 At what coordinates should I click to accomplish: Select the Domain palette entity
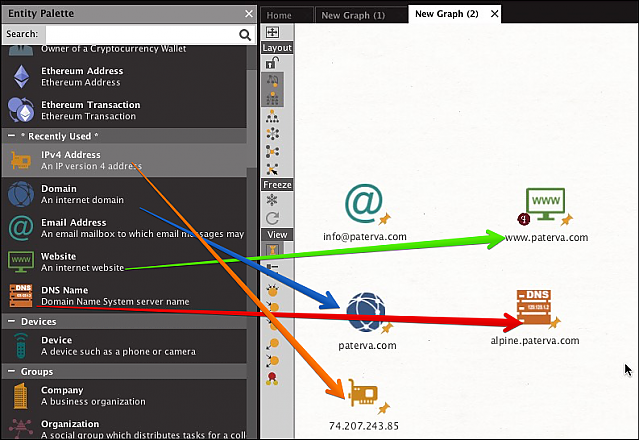[124, 194]
